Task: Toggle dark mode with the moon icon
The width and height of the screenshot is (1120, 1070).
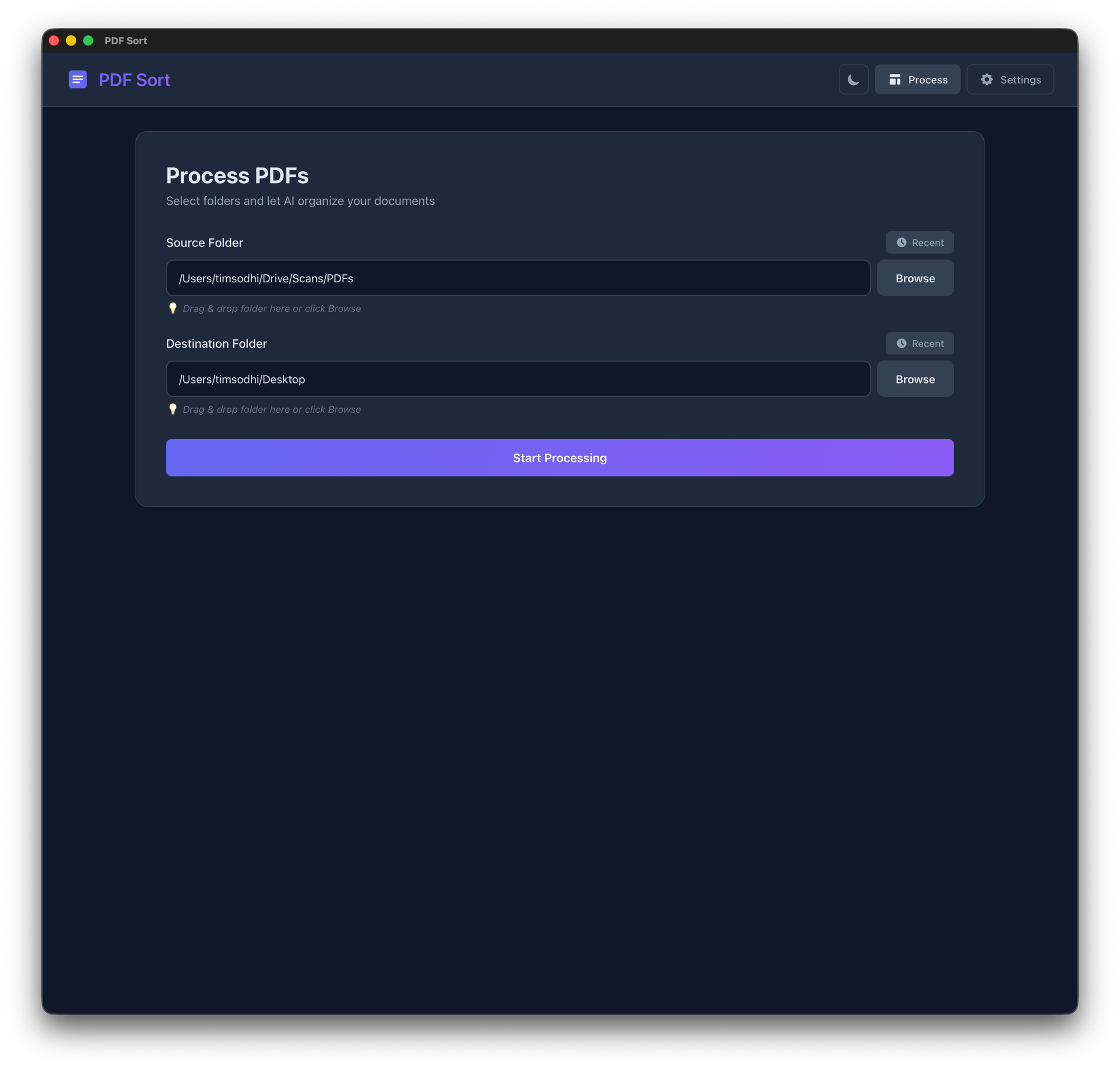Action: tap(853, 80)
